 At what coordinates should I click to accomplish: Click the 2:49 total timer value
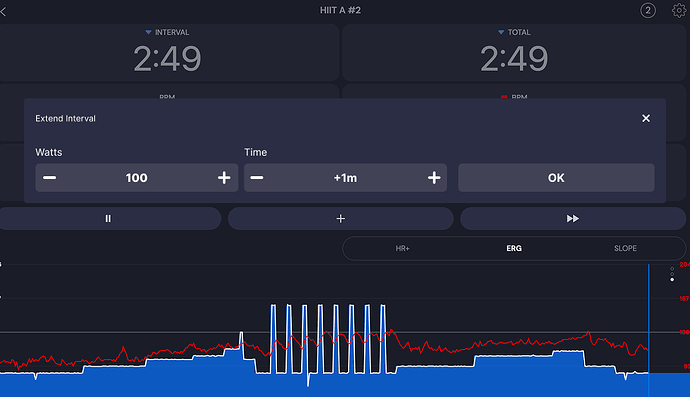coord(514,59)
